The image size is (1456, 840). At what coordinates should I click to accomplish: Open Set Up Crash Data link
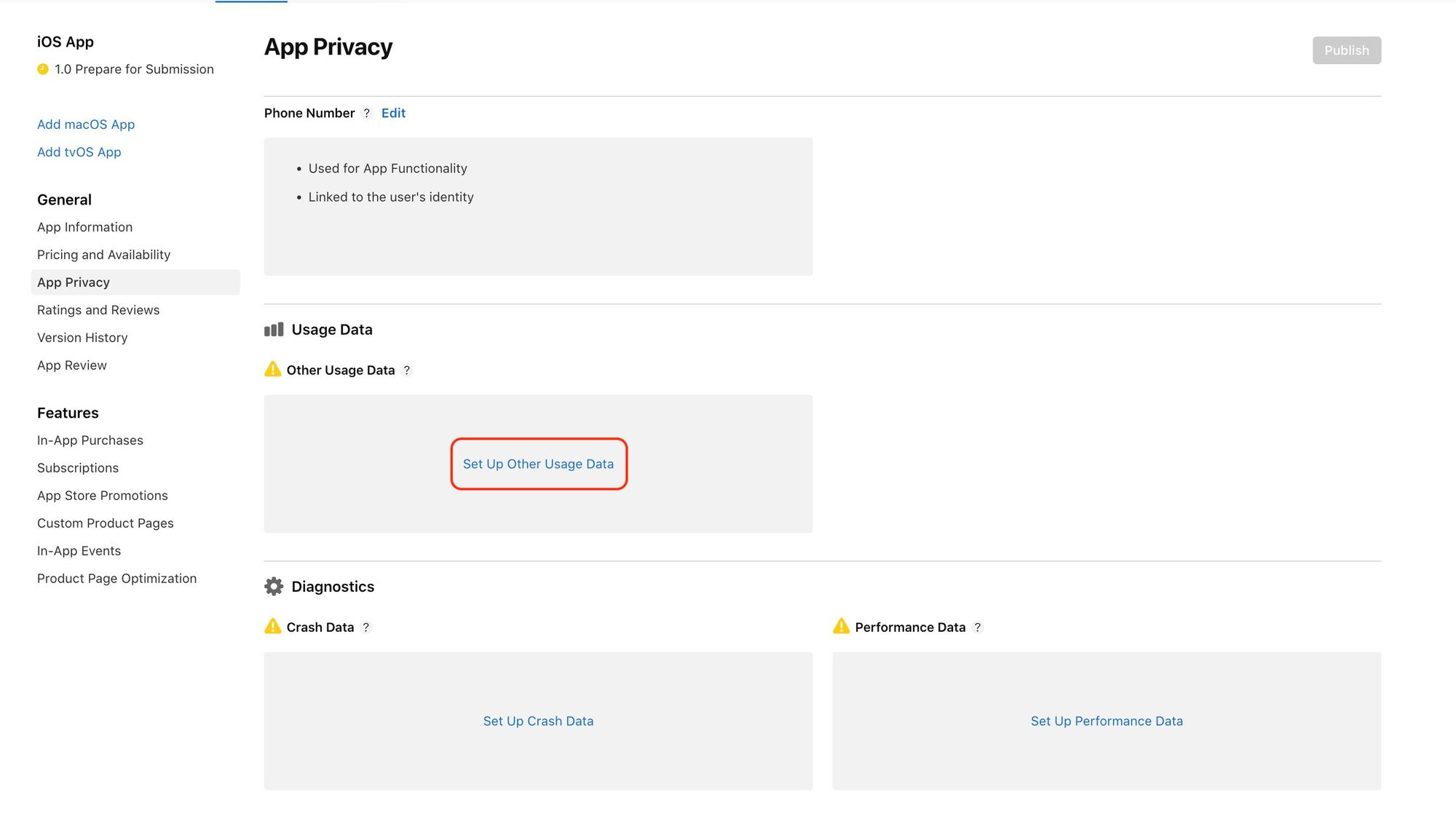[538, 721]
